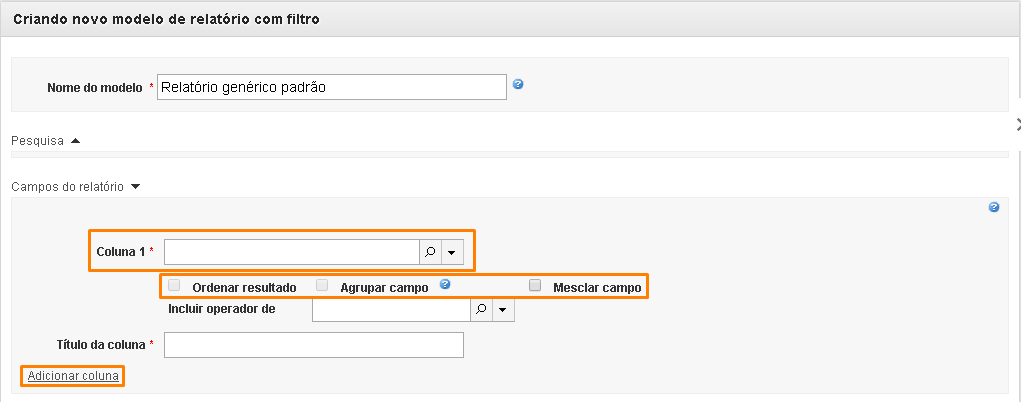
Task: Click the Adicionar coluna link
Action: [73, 376]
